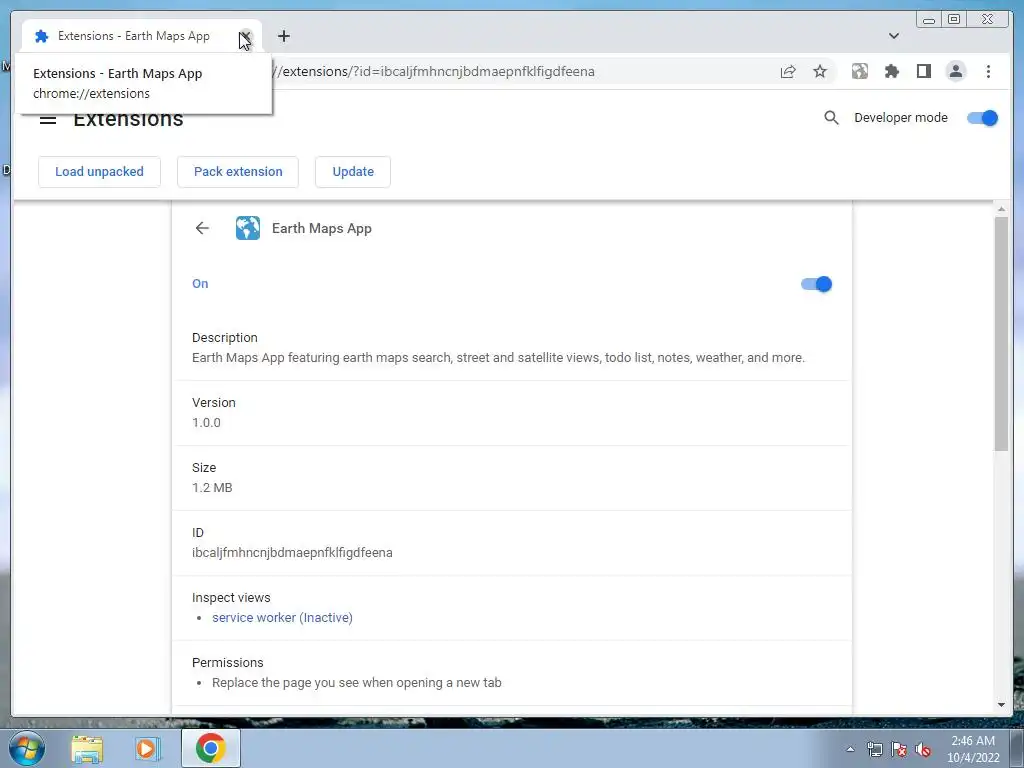This screenshot has width=1024, height=768.
Task: Go back using the left arrow icon
Action: [202, 228]
